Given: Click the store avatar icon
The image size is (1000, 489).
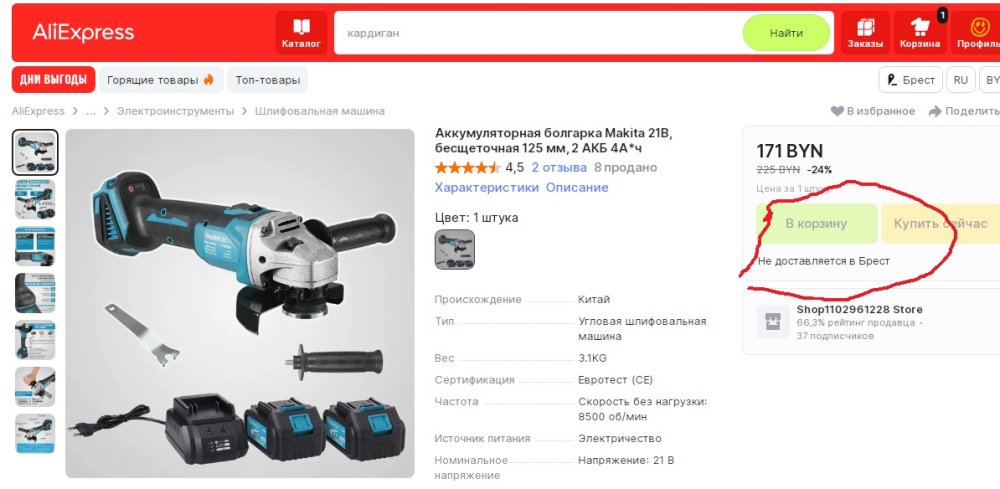Looking at the screenshot, I should tap(772, 321).
